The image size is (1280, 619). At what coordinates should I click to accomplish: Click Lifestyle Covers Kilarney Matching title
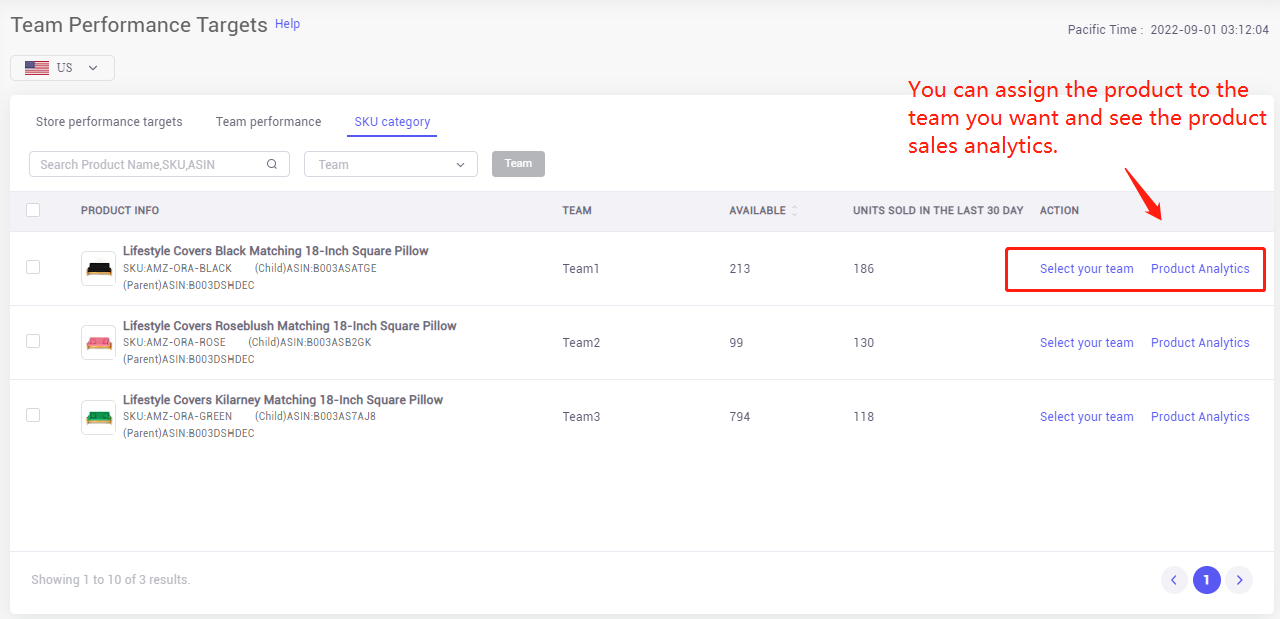coord(283,400)
